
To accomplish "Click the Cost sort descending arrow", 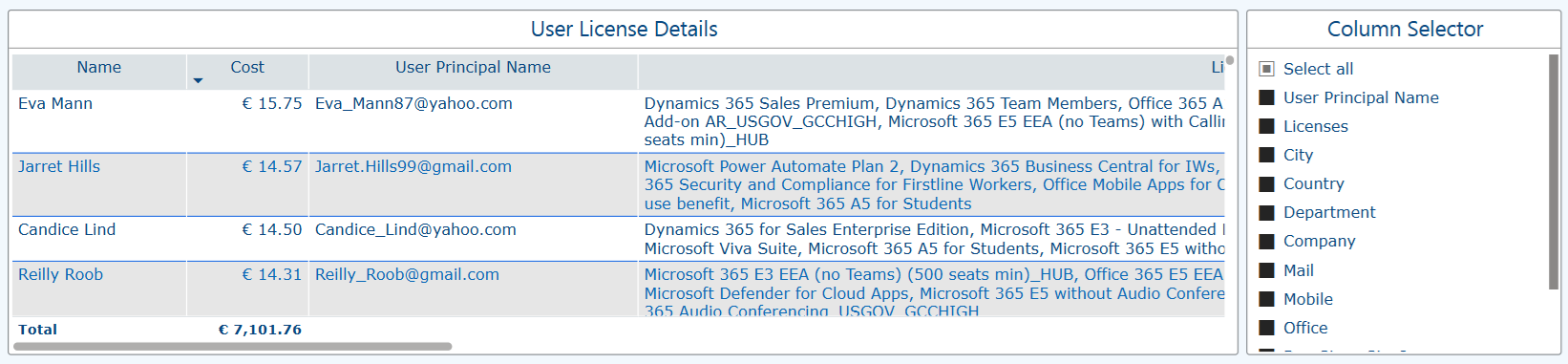I will coord(198,80).
